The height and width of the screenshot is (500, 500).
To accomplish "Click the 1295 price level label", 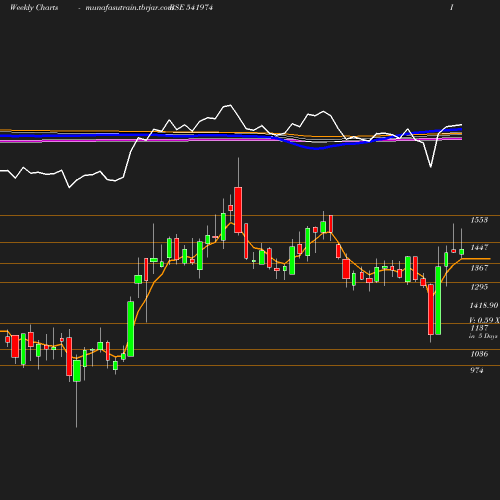I will (479, 287).
